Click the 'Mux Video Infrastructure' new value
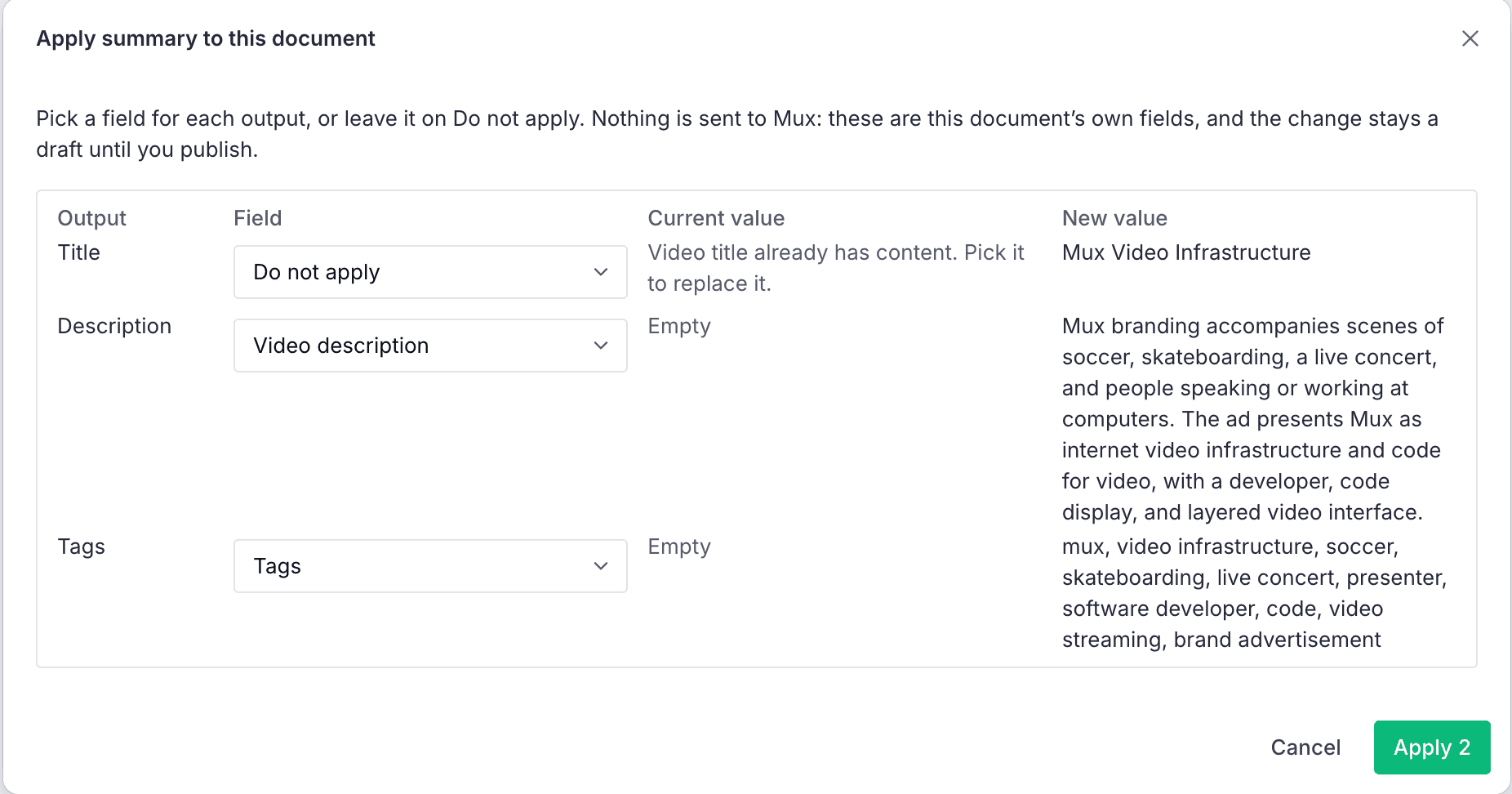Image resolution: width=1512 pixels, height=794 pixels. (1186, 253)
